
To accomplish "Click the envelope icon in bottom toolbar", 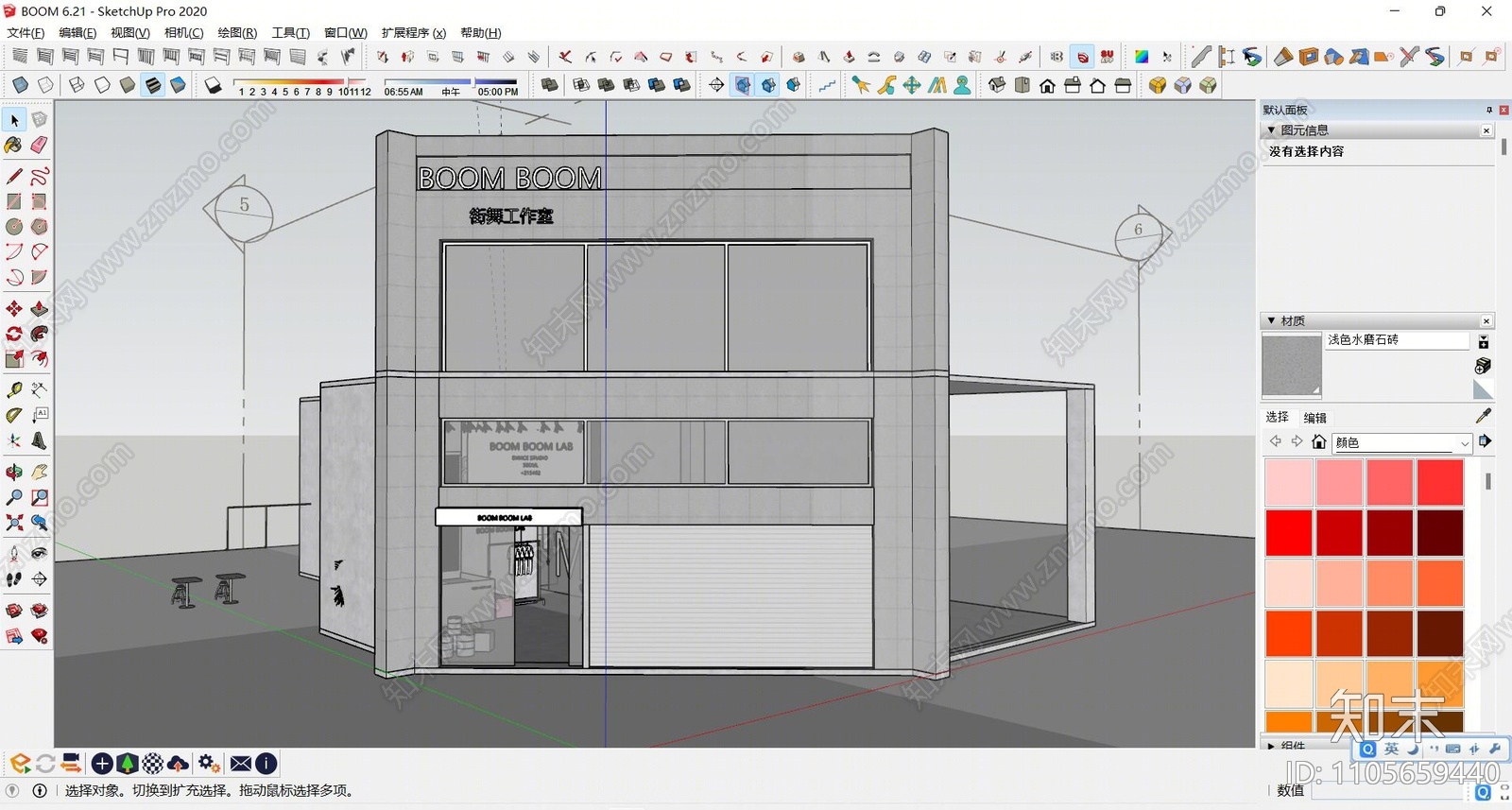I will (241, 764).
